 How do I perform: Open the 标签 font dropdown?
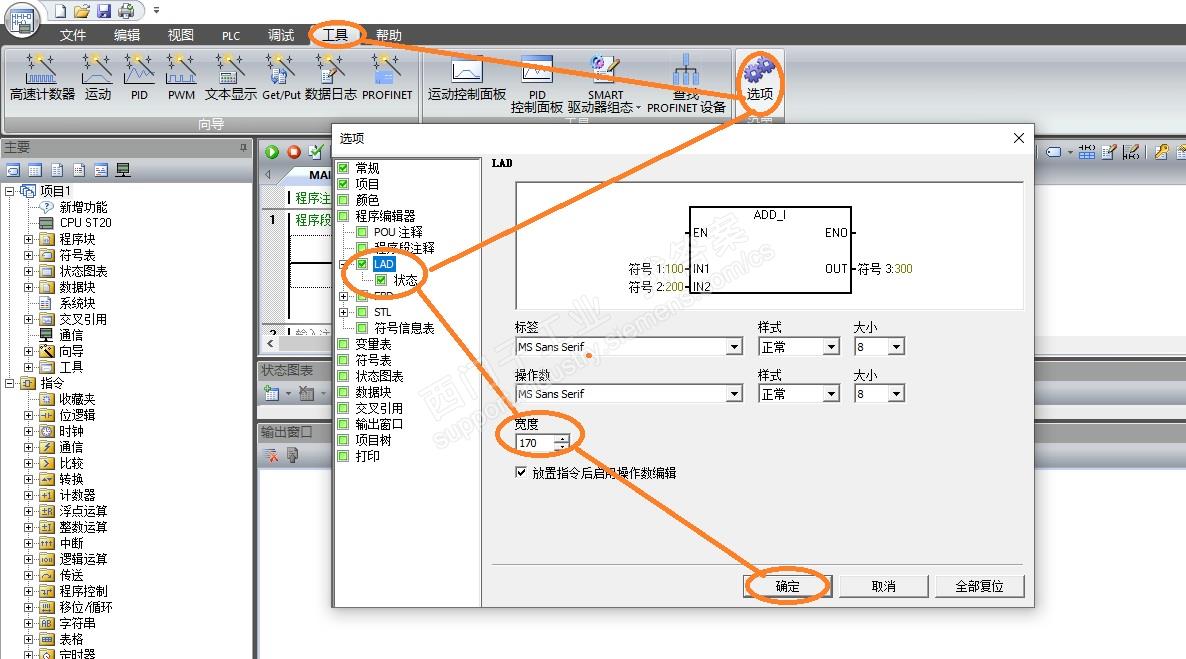(x=734, y=347)
